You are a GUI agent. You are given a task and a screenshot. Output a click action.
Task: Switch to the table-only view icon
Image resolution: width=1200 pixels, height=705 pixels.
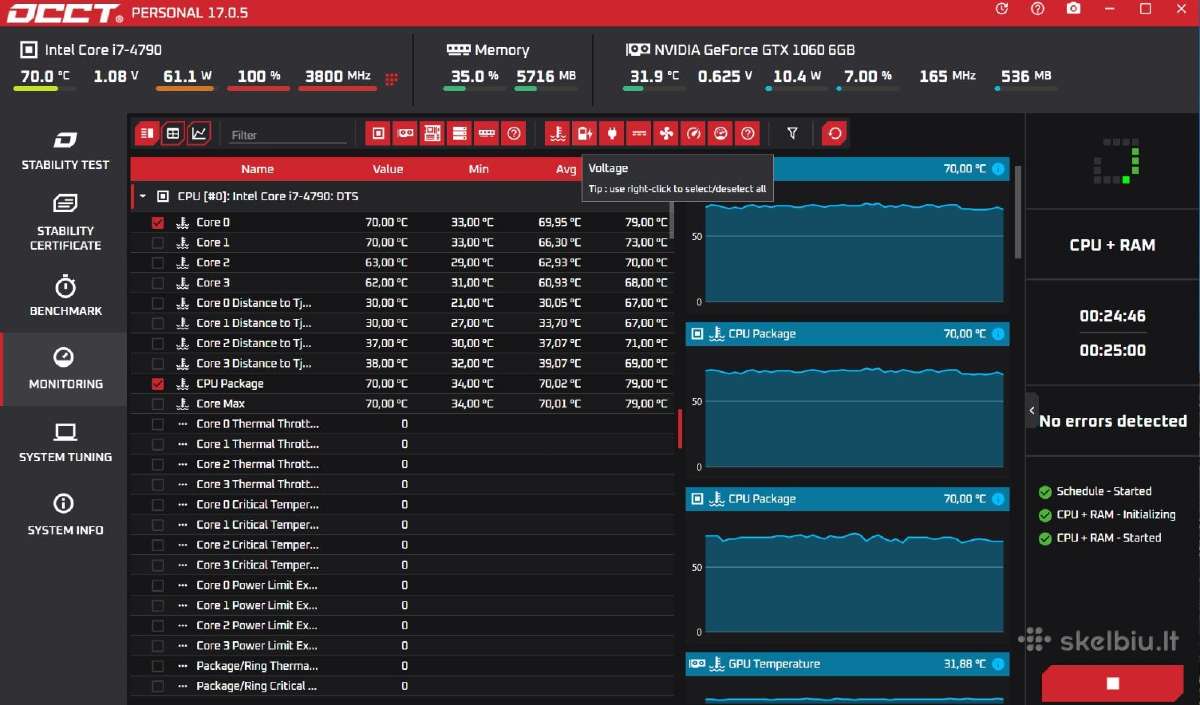pos(172,133)
